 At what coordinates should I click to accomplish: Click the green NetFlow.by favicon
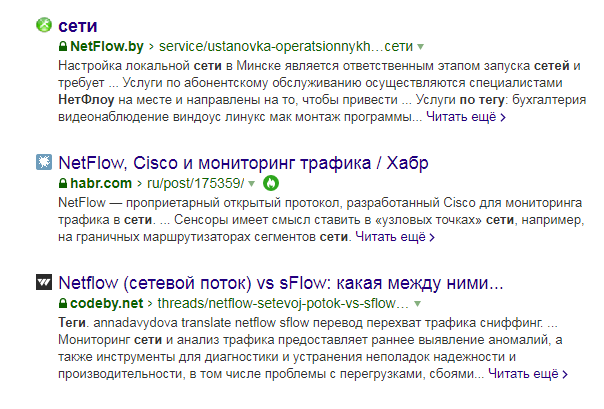coord(44,25)
